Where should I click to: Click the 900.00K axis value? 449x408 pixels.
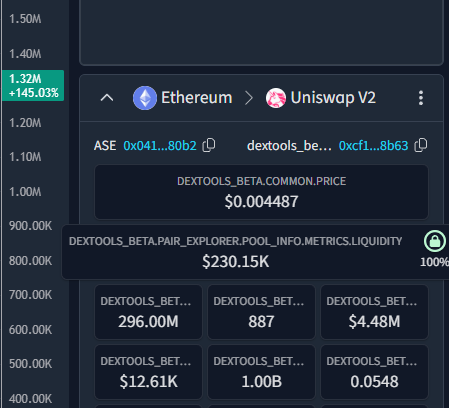click(x=30, y=226)
